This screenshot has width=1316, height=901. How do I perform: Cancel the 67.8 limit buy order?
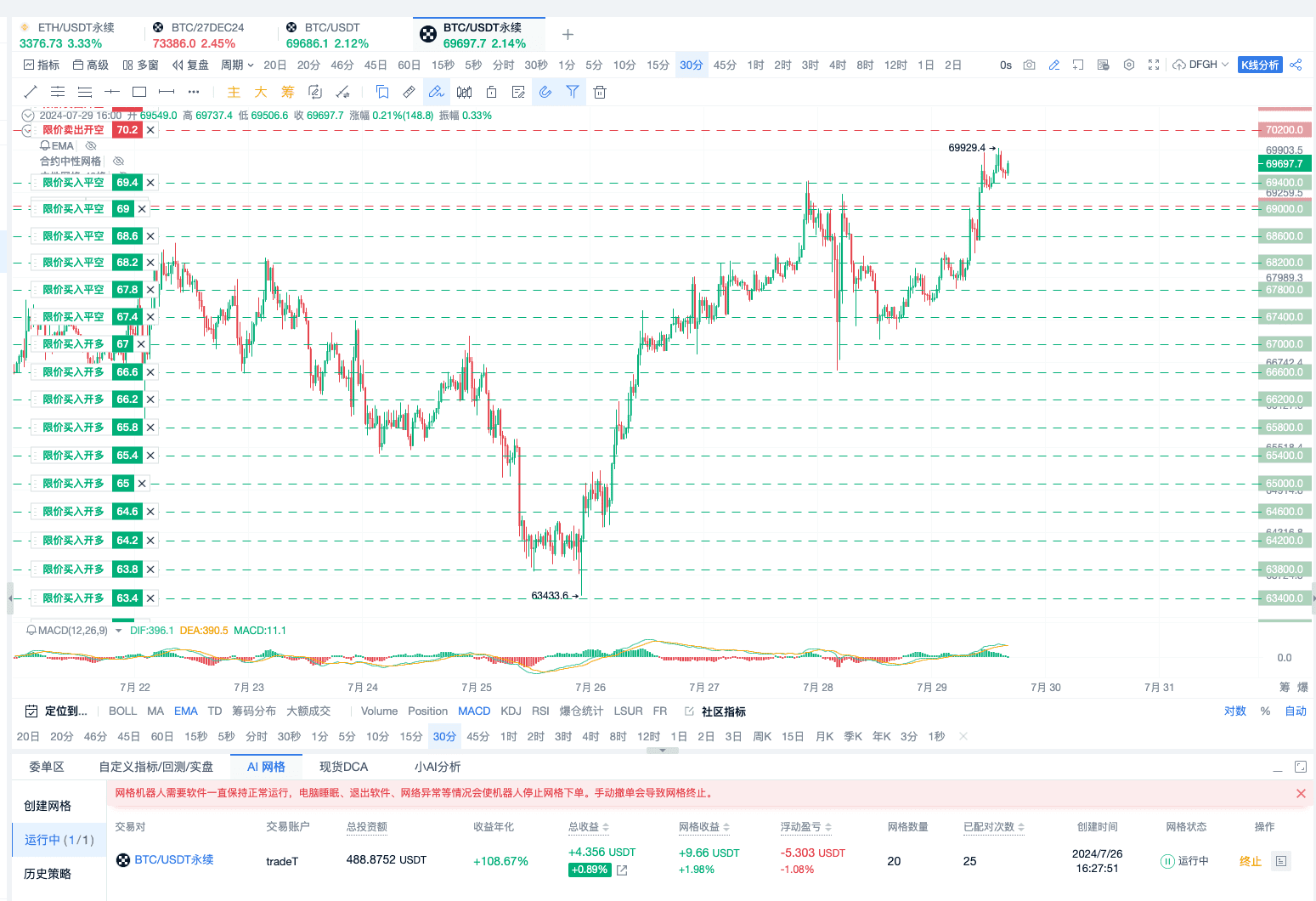click(150, 290)
